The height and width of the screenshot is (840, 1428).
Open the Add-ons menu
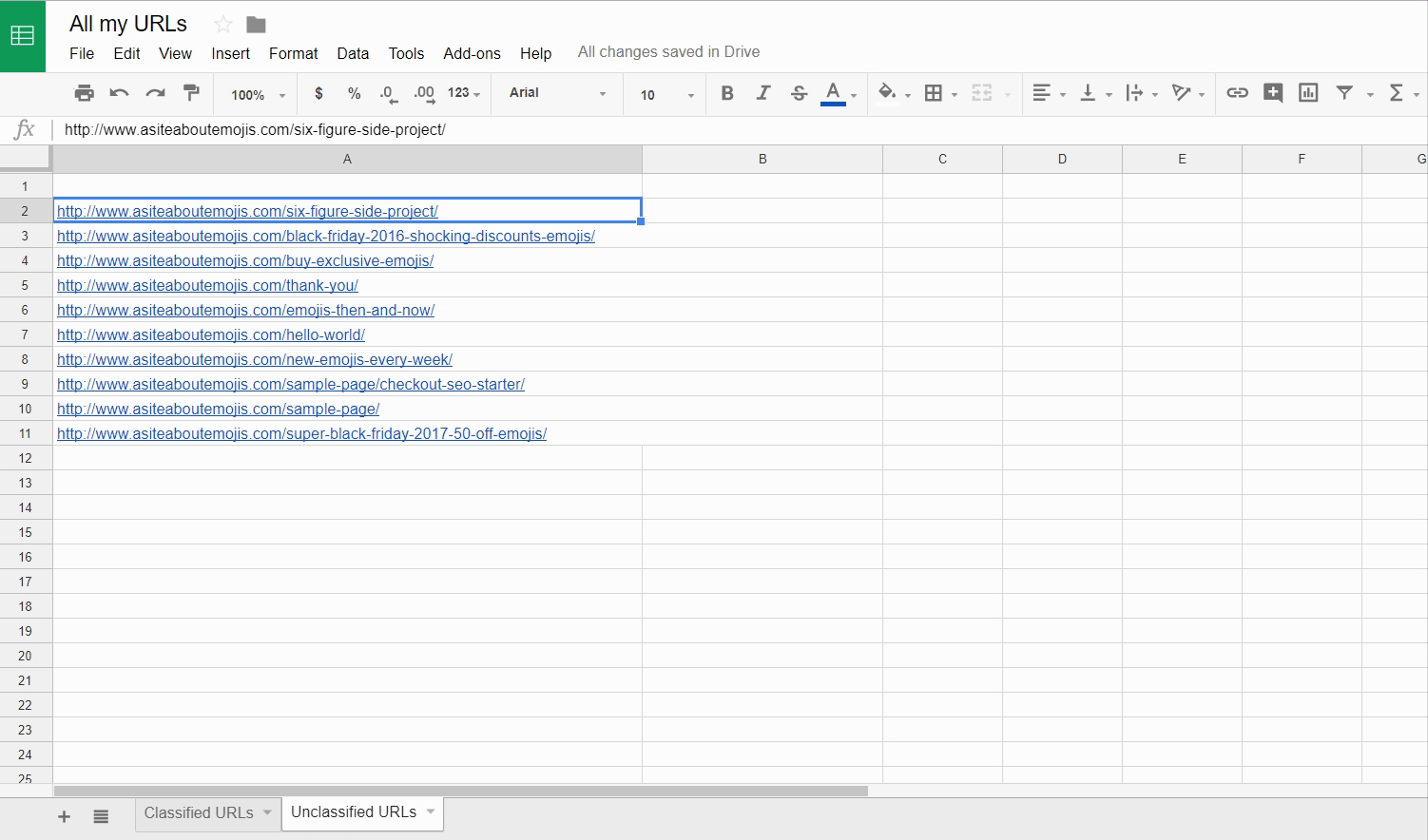coord(472,53)
